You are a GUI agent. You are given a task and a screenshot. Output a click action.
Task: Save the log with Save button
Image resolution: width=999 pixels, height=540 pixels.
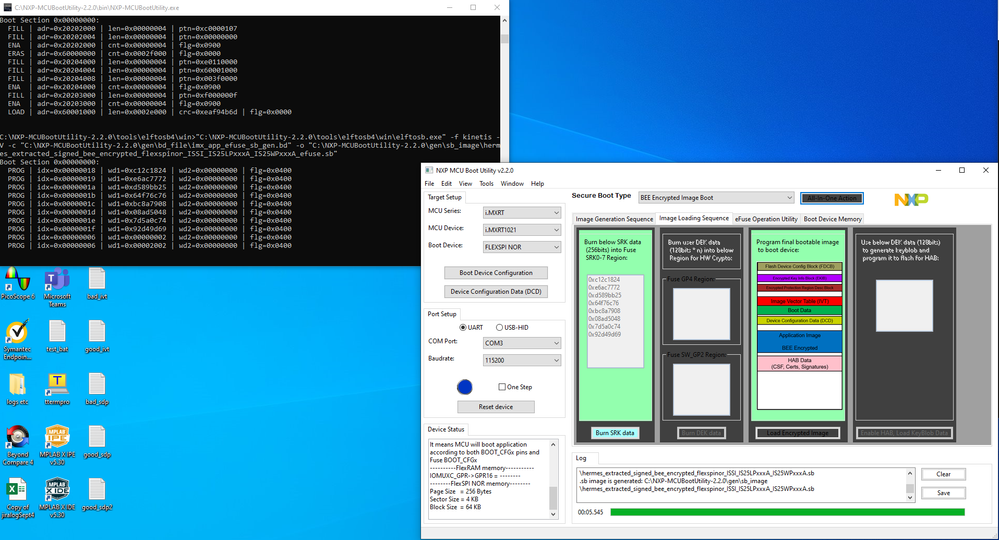click(944, 493)
